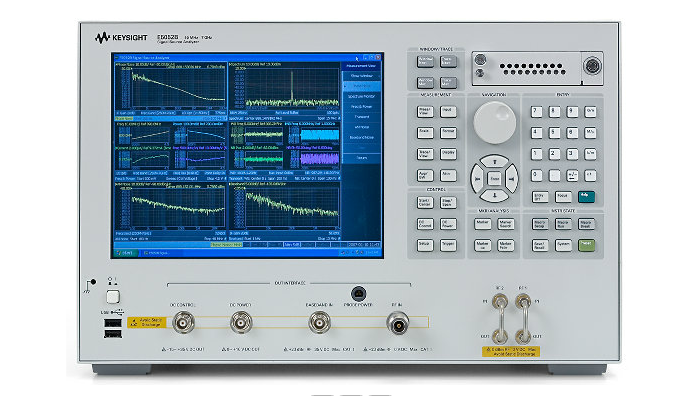Select the Input key in Measurement
This screenshot has width=698, height=396.
tap(448, 111)
